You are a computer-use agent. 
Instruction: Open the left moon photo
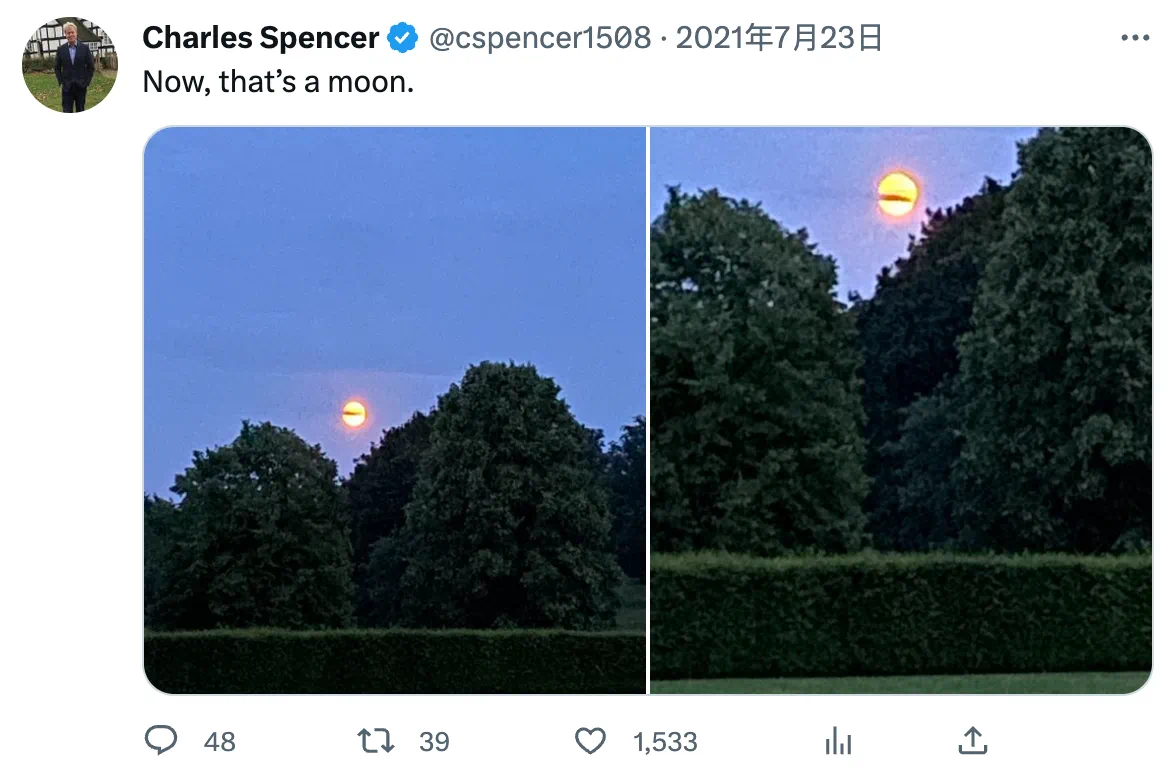tap(394, 410)
